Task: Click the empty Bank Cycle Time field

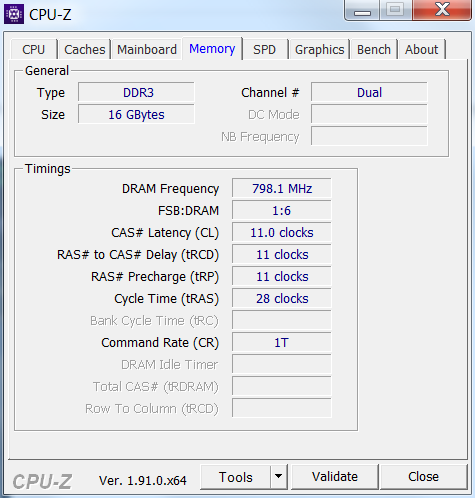Action: coord(282,320)
